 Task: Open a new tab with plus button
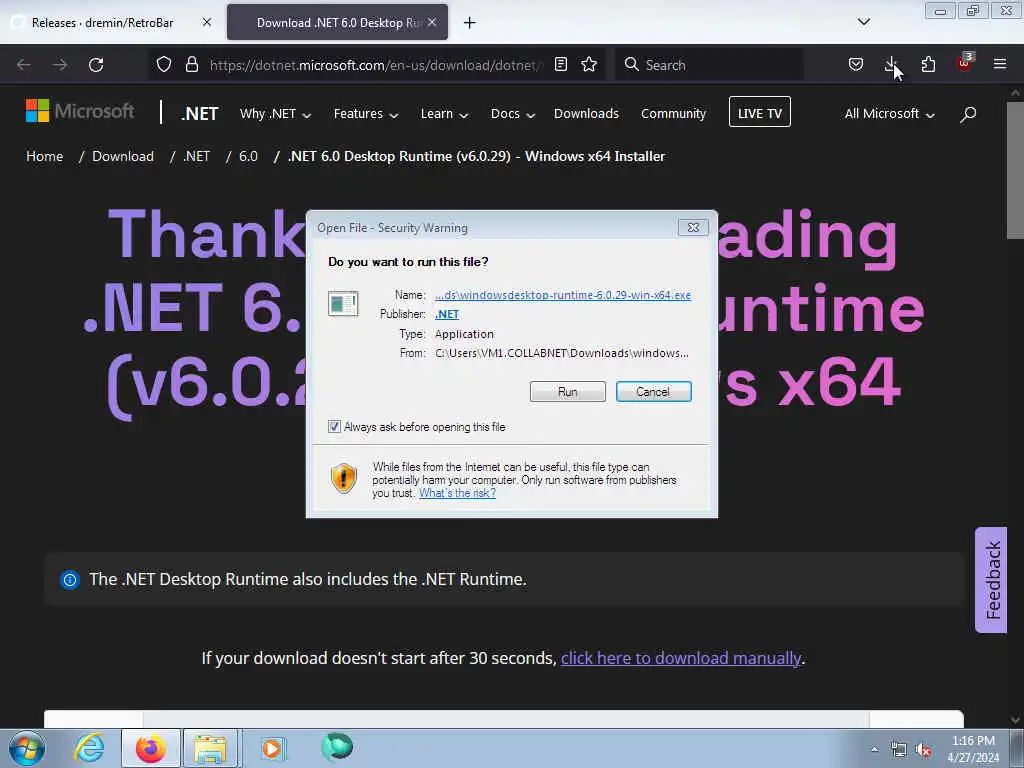click(470, 23)
